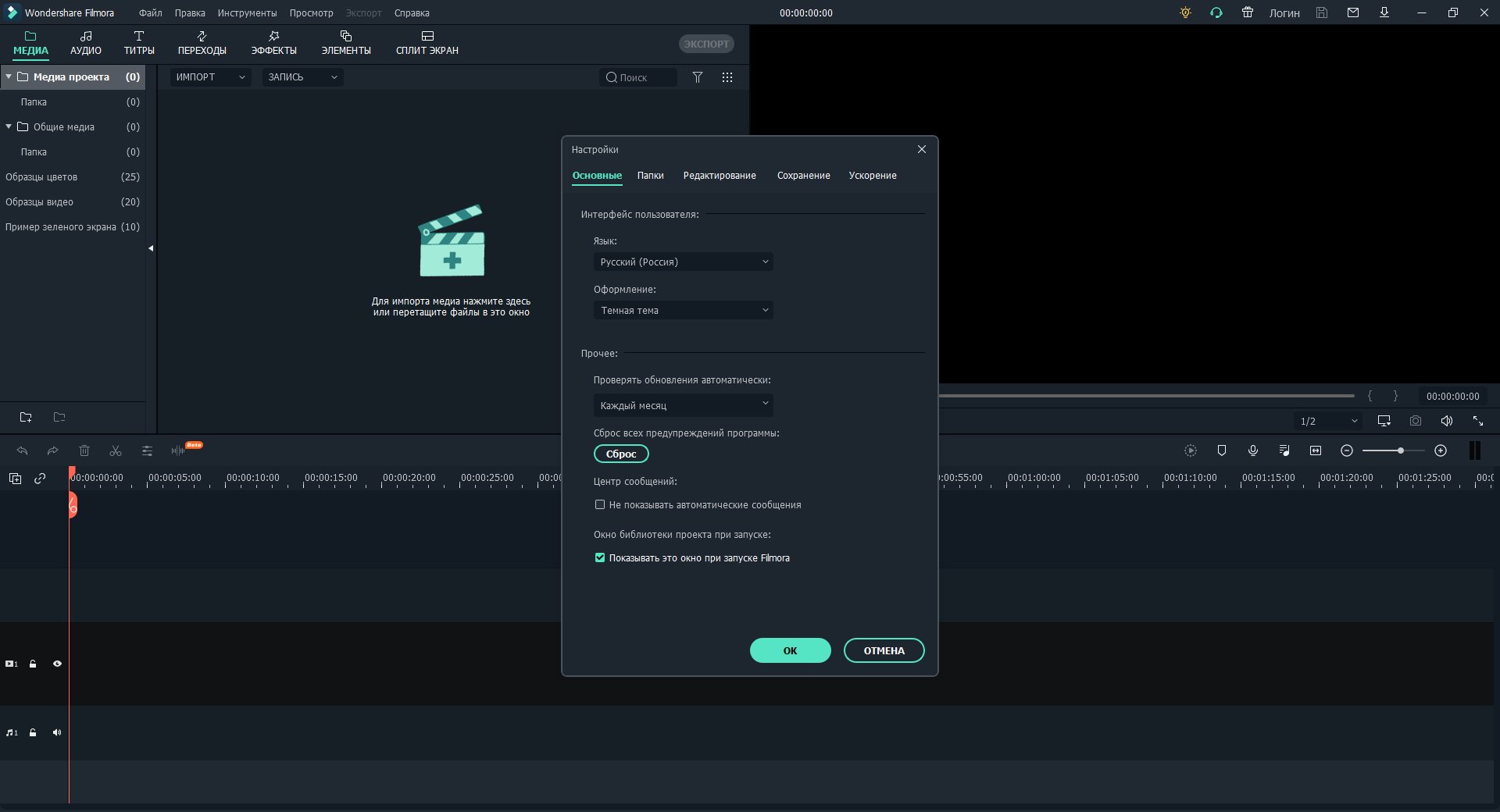Open the update check dropdown 'Каждый месяц'

pyautogui.click(x=684, y=405)
